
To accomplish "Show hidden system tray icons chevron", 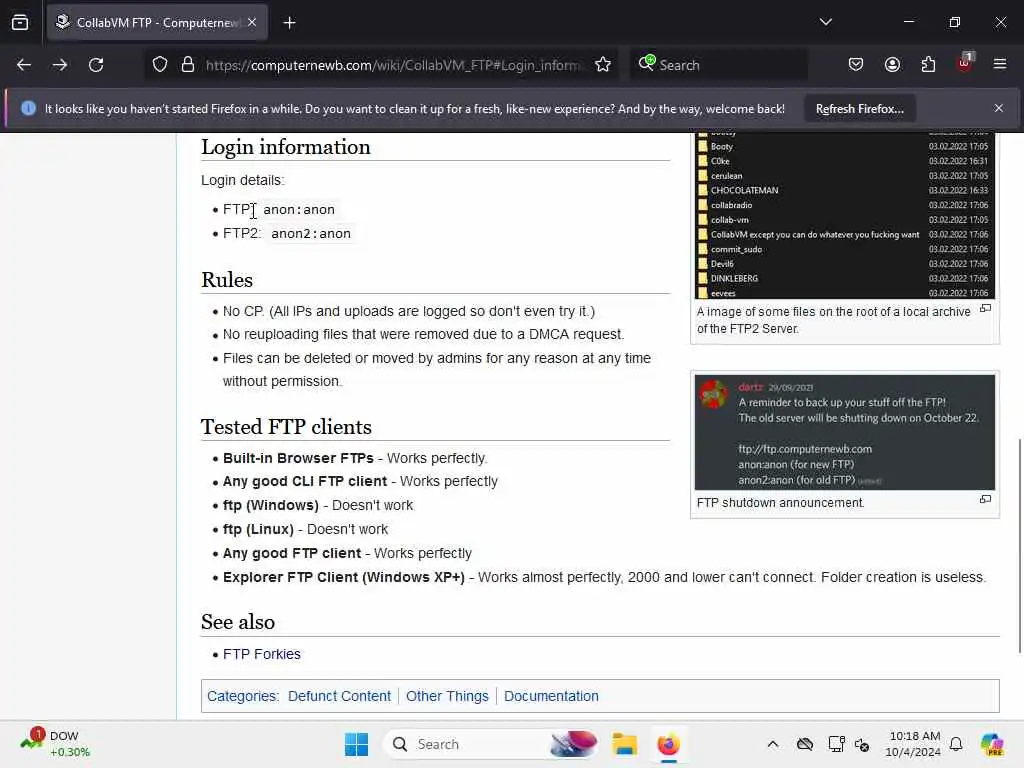I will pyautogui.click(x=773, y=744).
